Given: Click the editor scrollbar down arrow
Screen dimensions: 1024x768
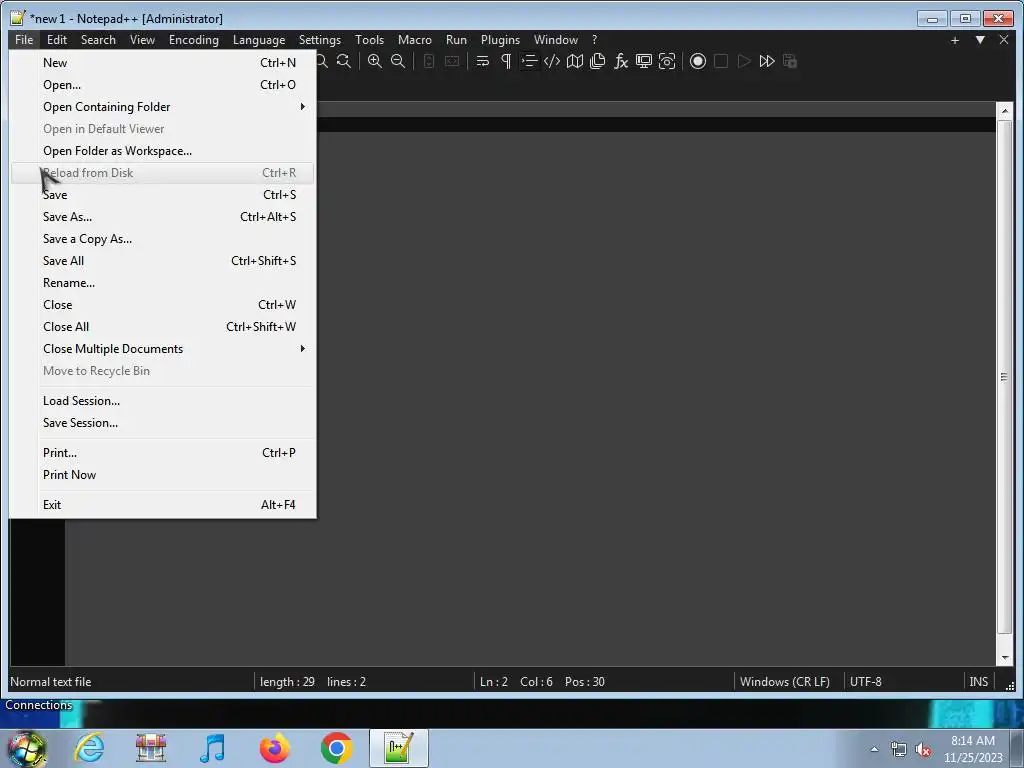Looking at the screenshot, I should click(1004, 658).
